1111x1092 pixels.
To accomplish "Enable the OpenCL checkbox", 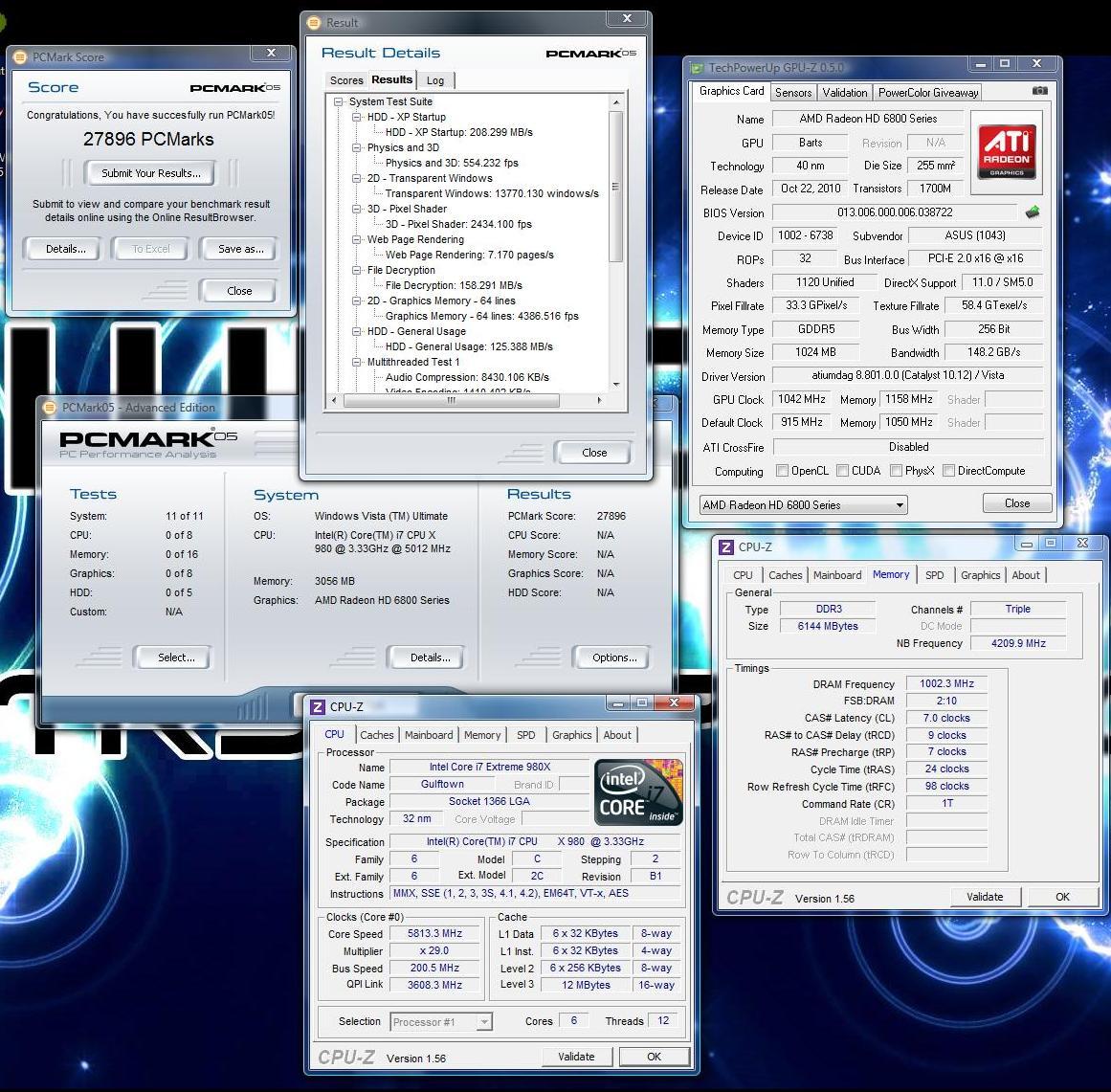I will [x=782, y=471].
